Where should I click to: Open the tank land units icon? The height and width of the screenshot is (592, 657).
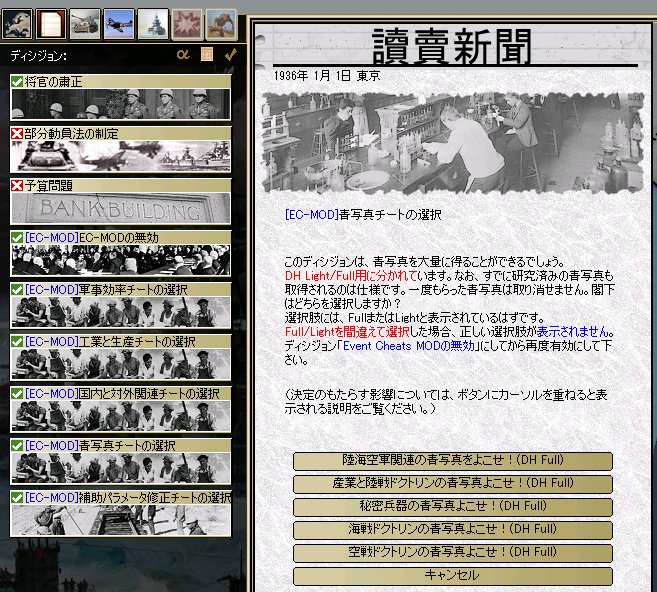(87, 22)
